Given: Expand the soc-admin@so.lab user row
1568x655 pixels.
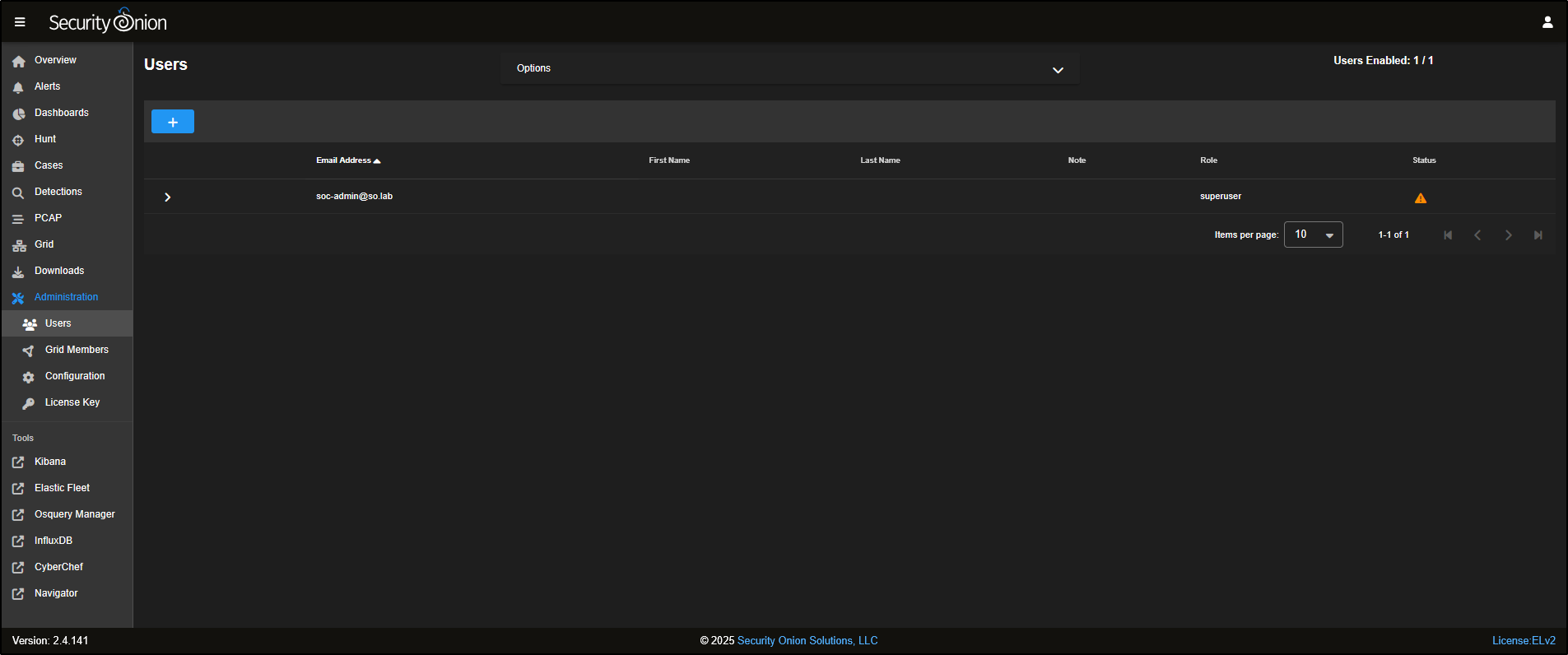Looking at the screenshot, I should pyautogui.click(x=167, y=197).
